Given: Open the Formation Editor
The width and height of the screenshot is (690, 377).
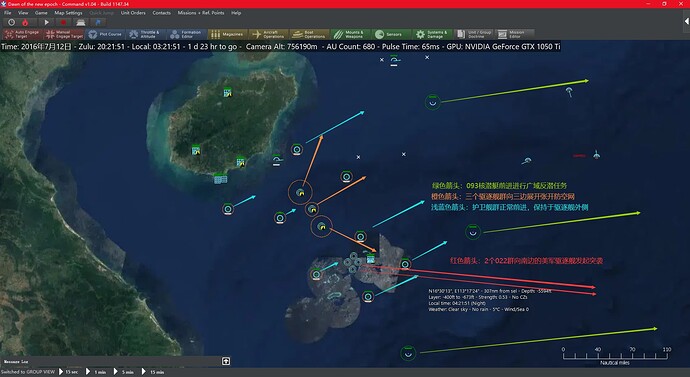Looking at the screenshot, I should point(187,34).
